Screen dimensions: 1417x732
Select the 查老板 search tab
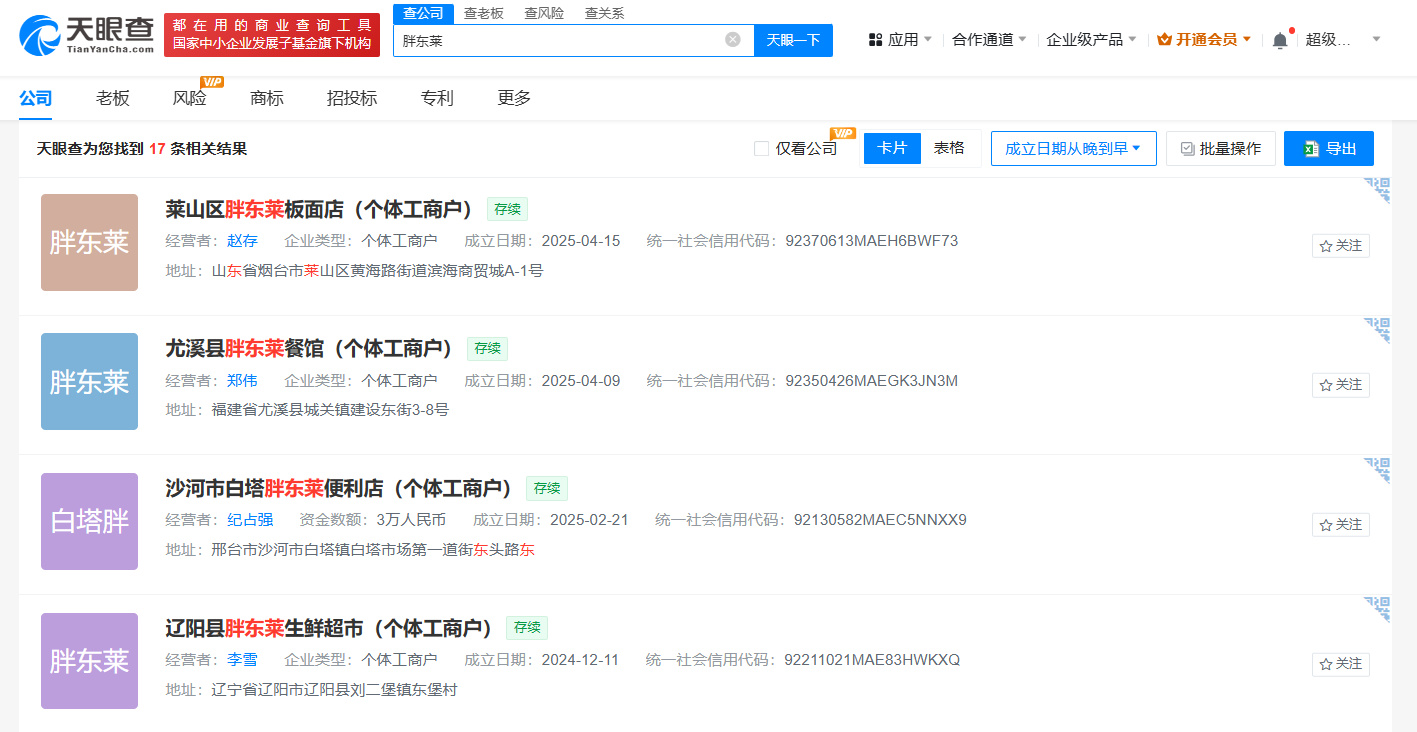[484, 13]
